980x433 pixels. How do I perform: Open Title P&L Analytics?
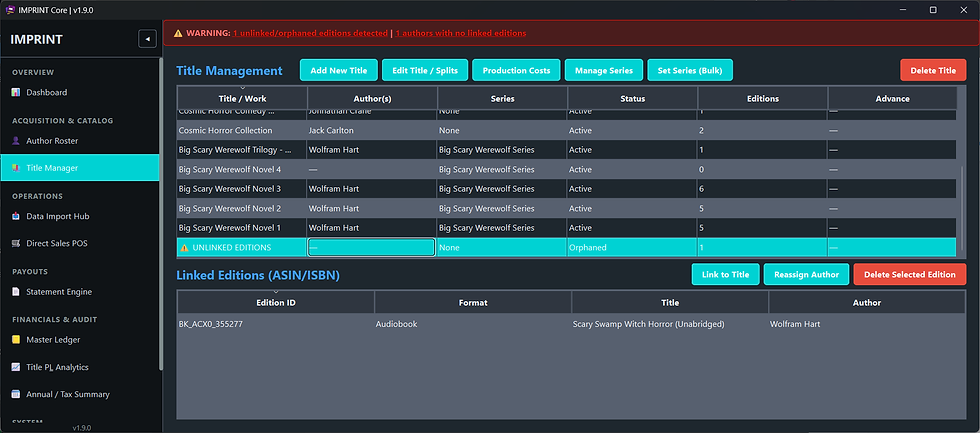(x=79, y=367)
